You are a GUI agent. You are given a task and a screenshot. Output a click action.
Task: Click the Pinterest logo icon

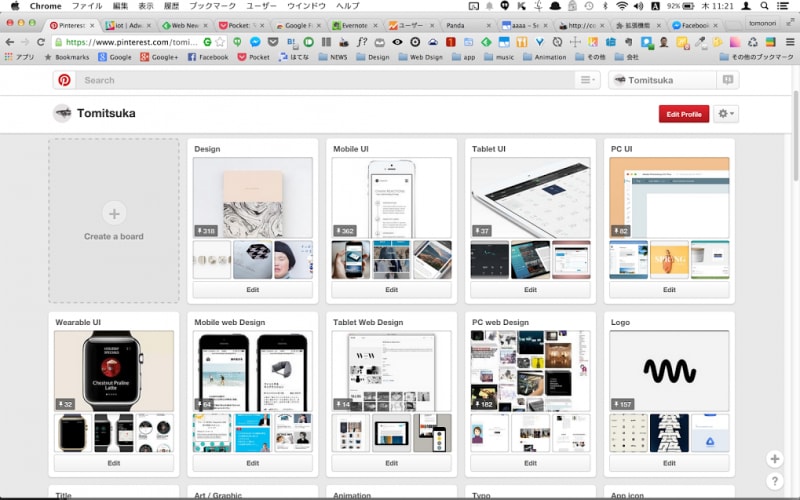click(x=64, y=80)
